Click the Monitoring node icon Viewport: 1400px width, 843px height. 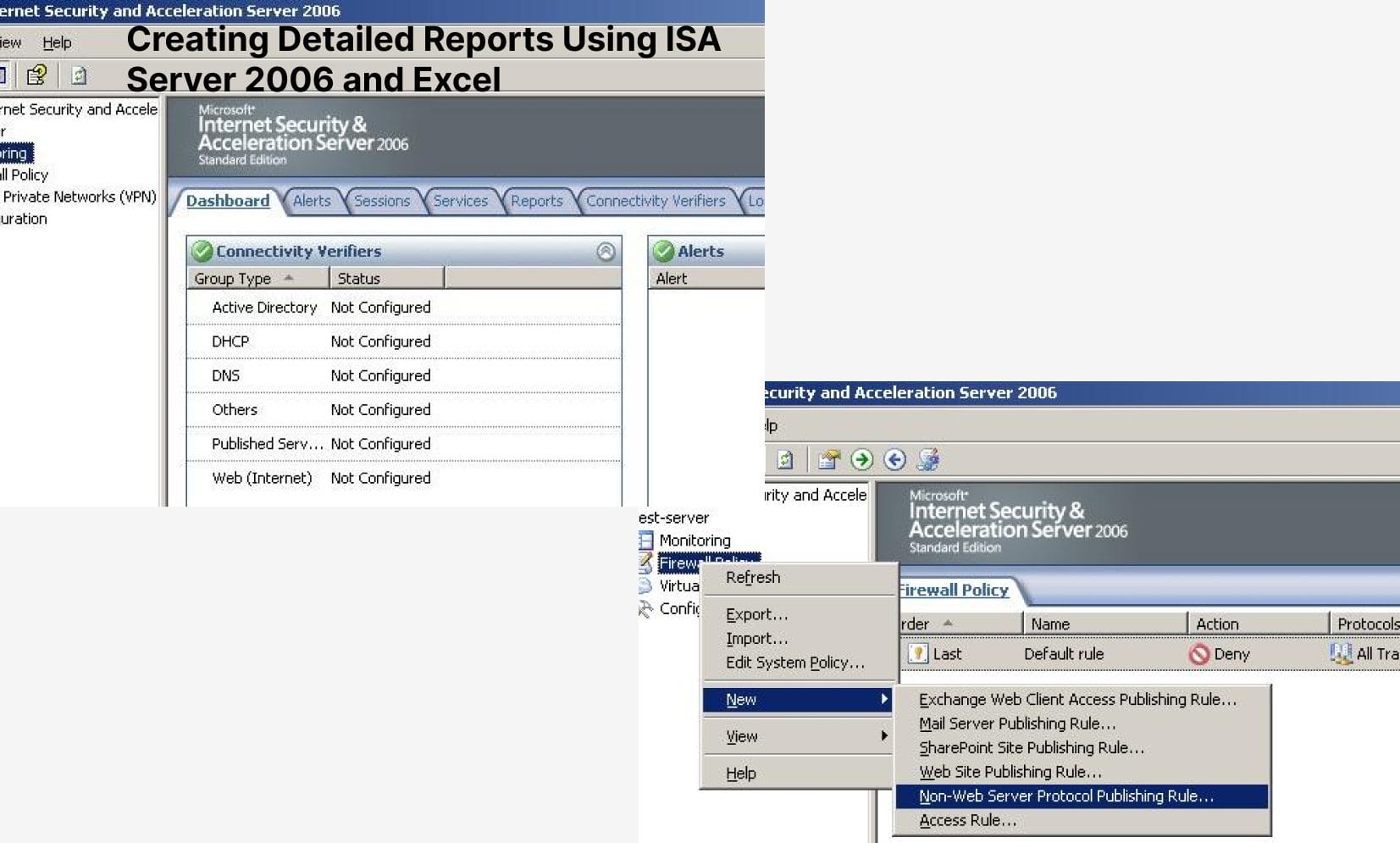click(646, 541)
